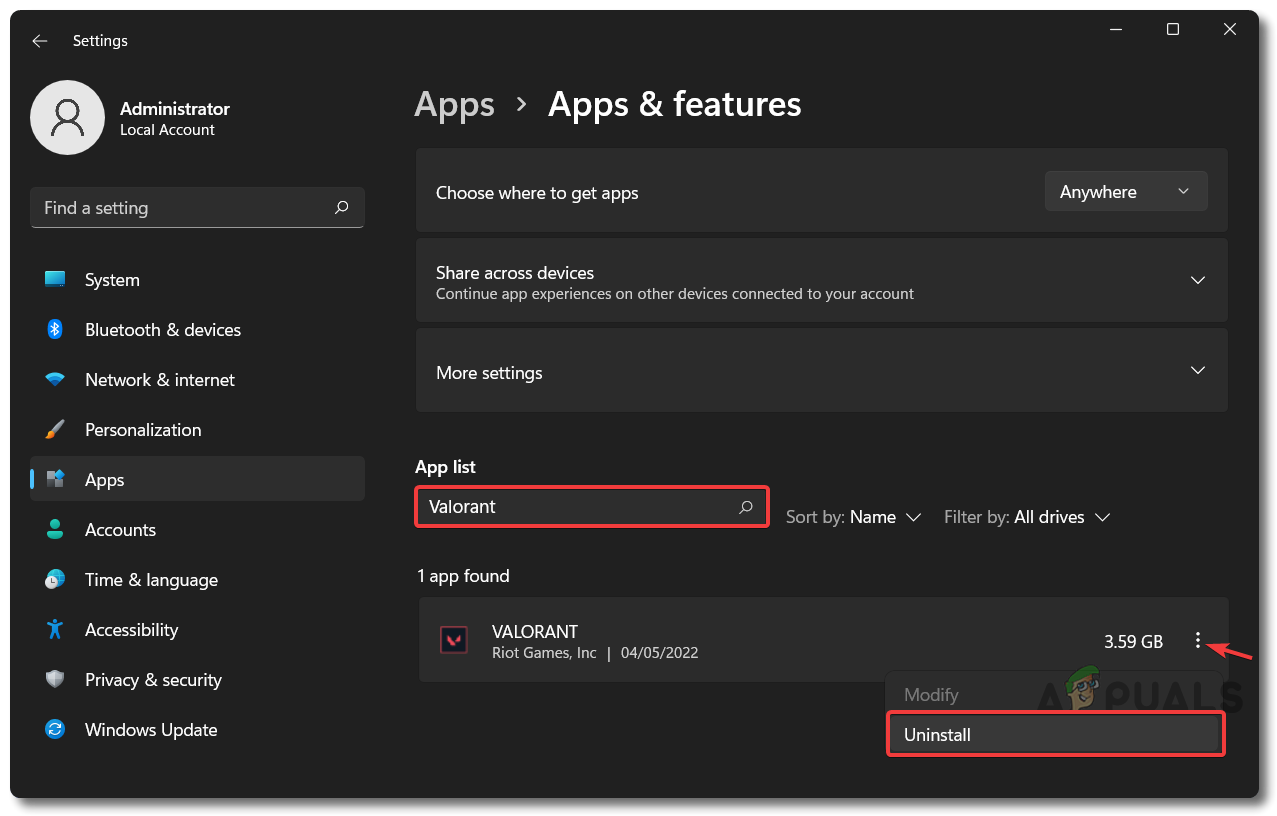
Task: Click the VALORANT app icon
Action: (x=454, y=641)
